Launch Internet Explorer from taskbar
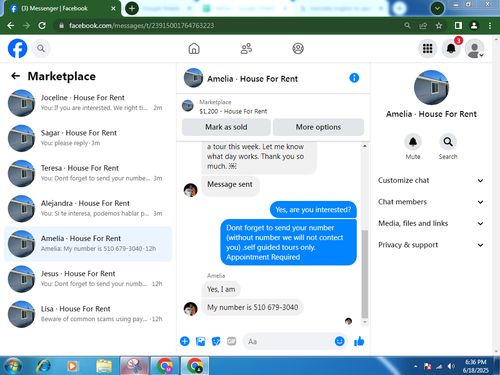 coord(44,366)
